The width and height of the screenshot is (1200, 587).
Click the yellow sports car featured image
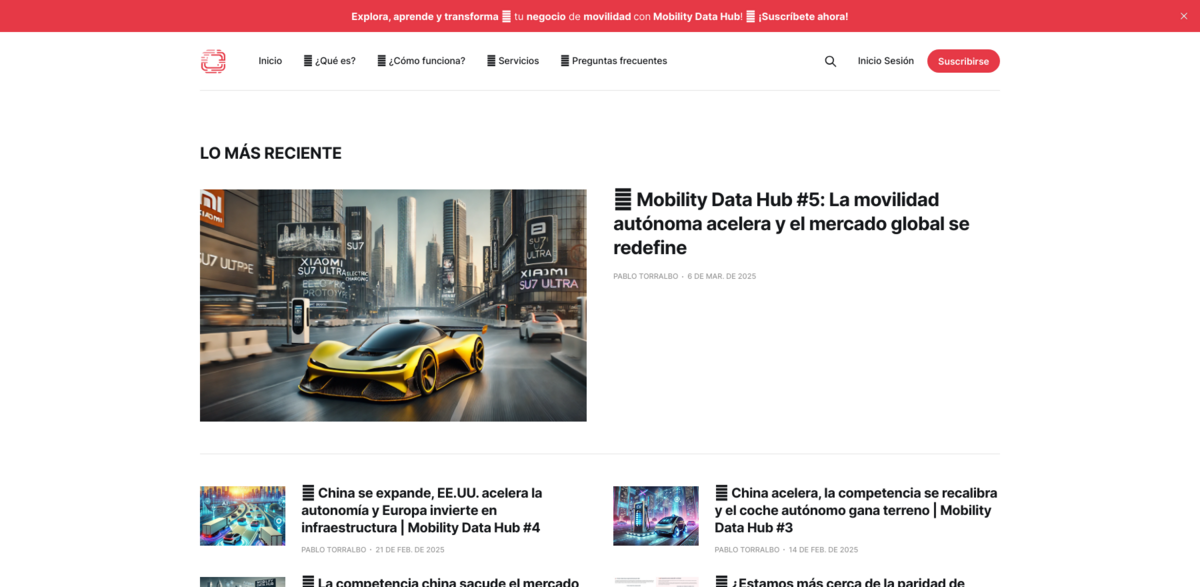tap(393, 305)
